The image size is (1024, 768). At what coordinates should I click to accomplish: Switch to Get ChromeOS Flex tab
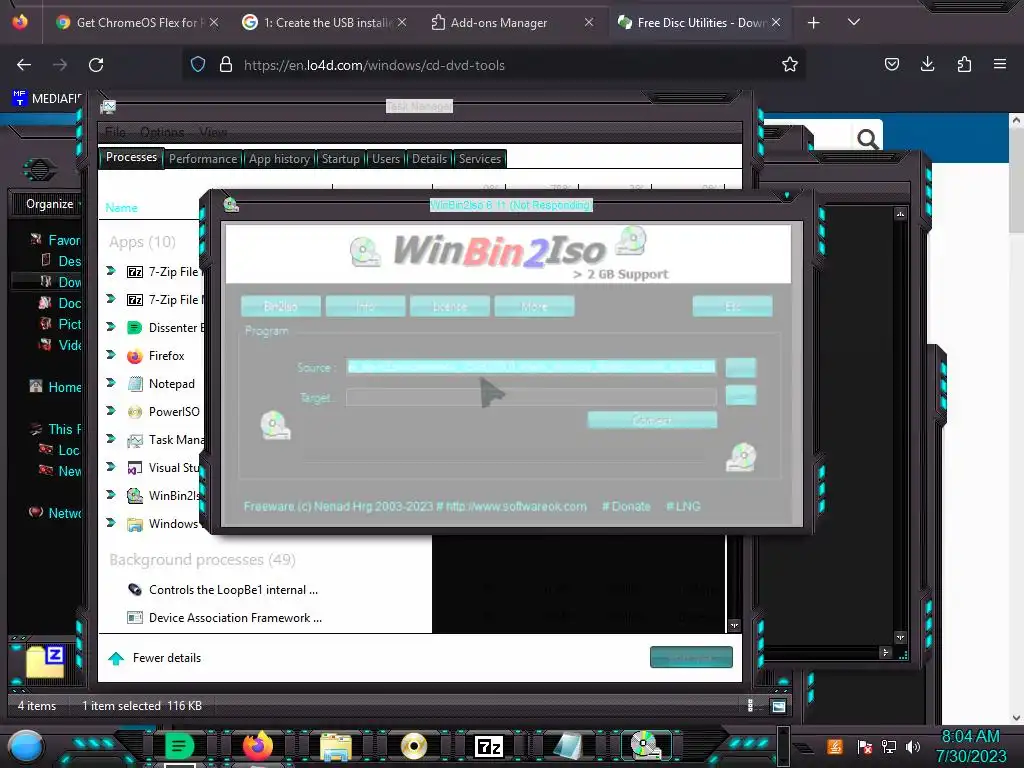137,22
